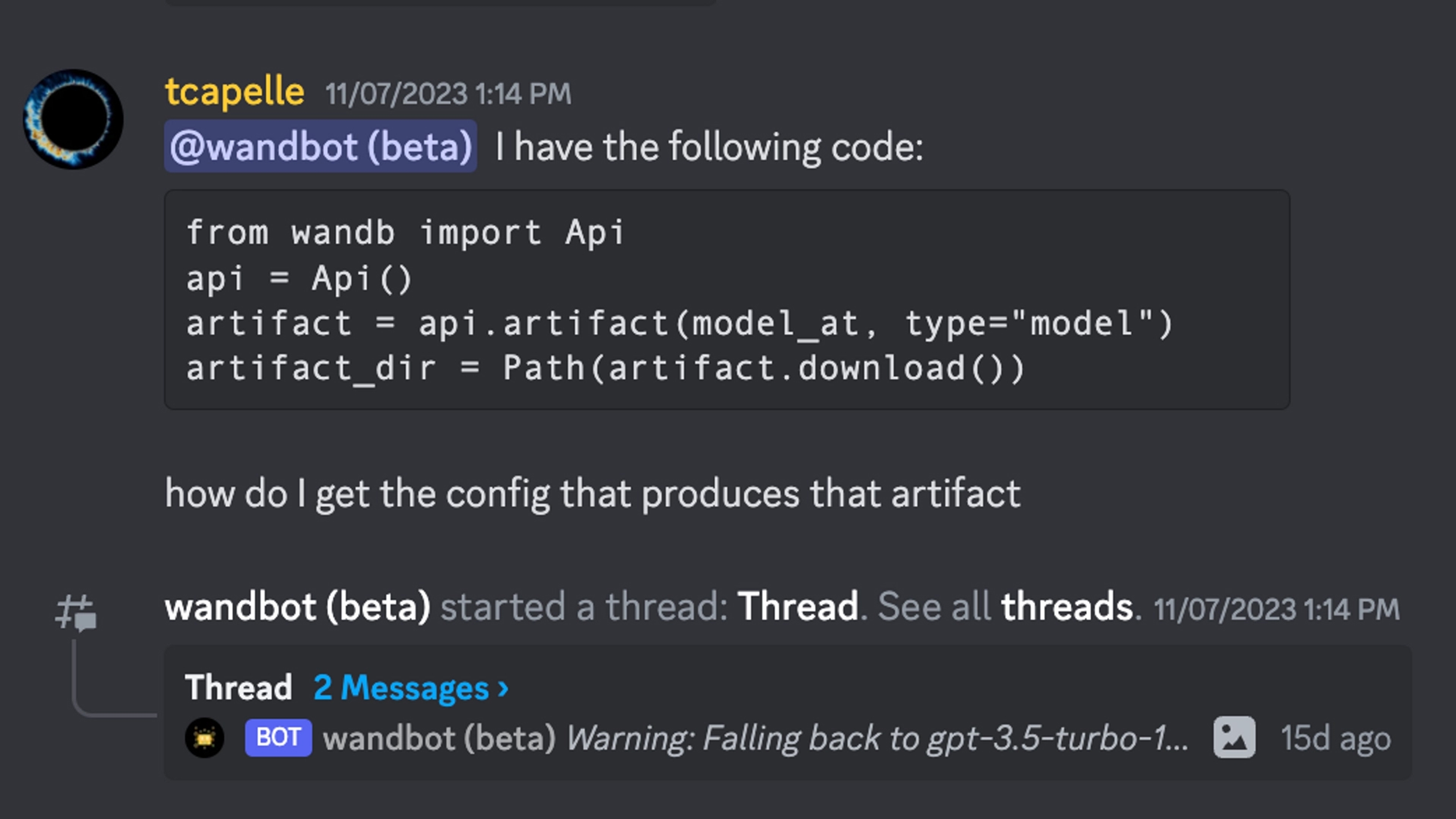Click the "I have the following code:" text
This screenshot has width=1456, height=819.
point(709,147)
